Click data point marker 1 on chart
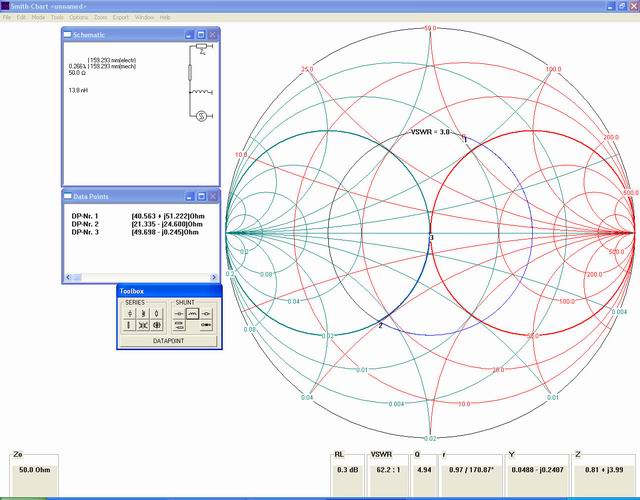The image size is (640, 500). pos(465,139)
